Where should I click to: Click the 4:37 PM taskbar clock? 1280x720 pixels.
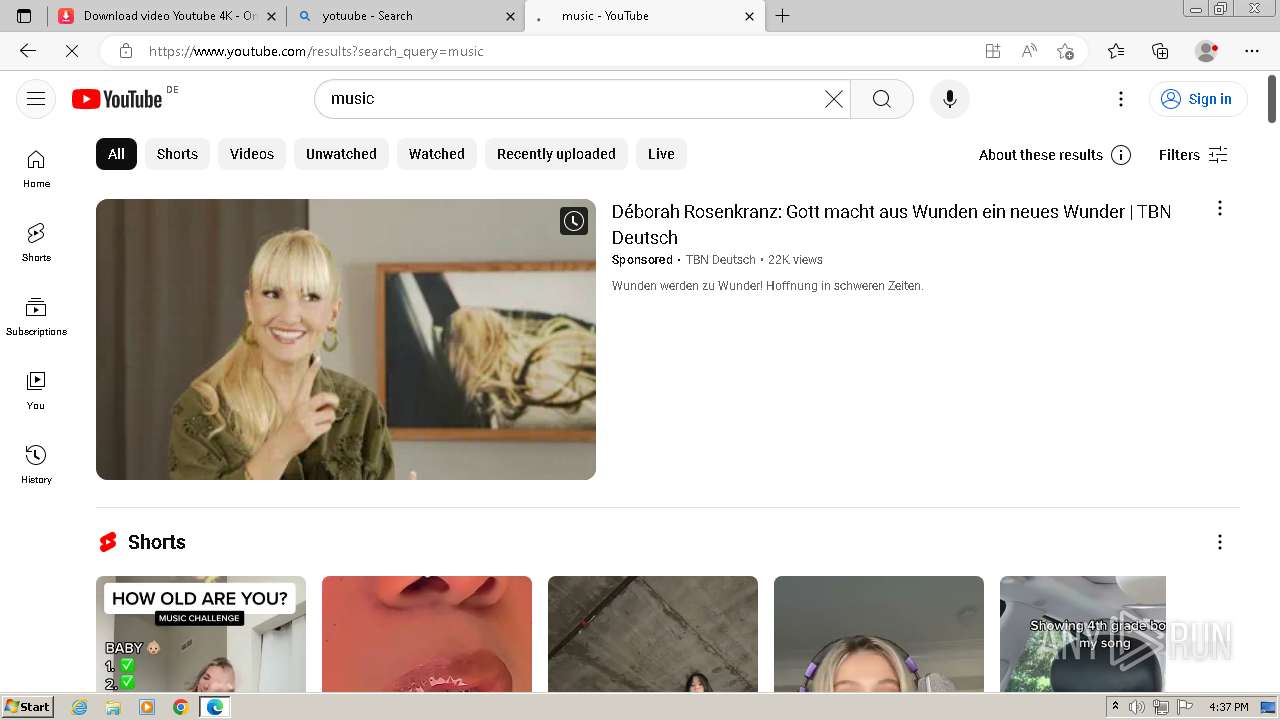[x=1229, y=707]
